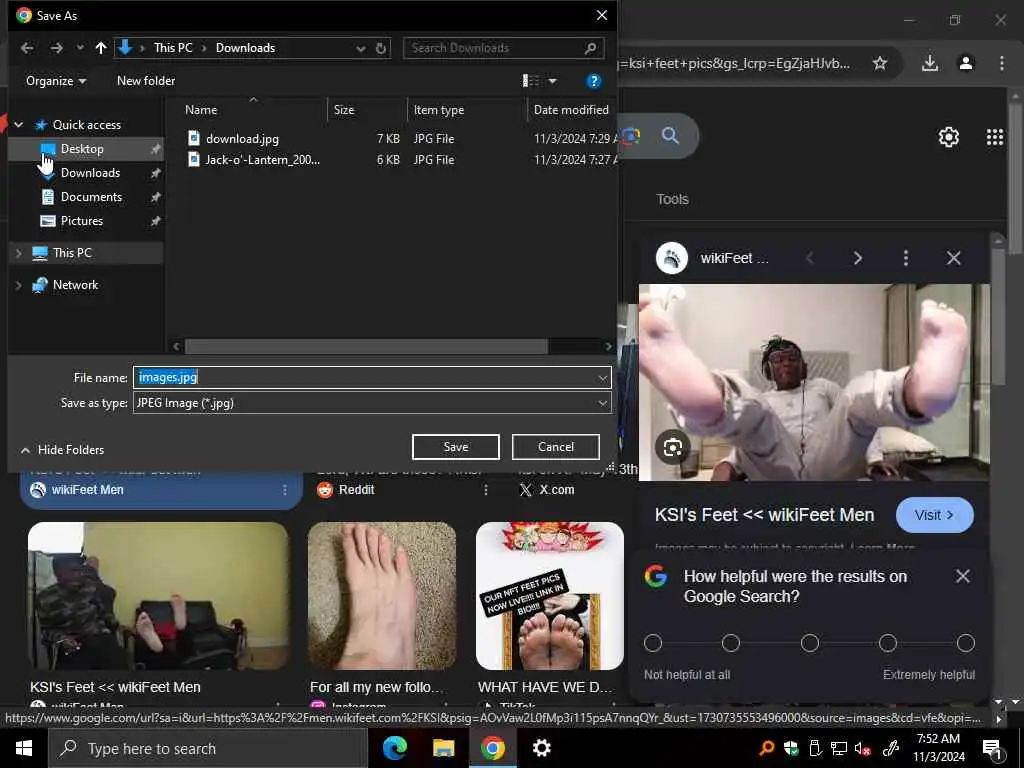Open Chrome downloads icon
The height and width of the screenshot is (768, 1024).
point(930,63)
